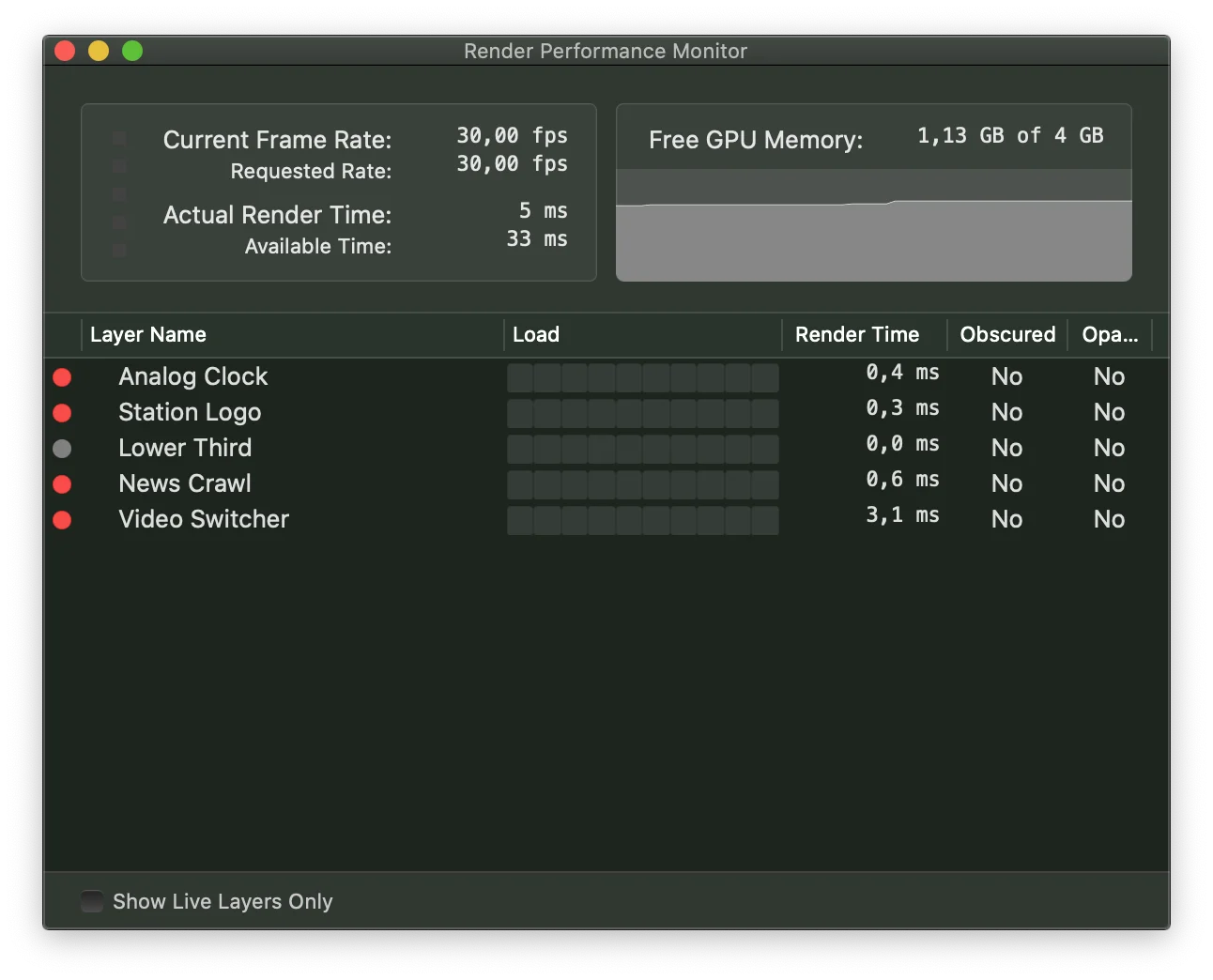Select the Lower Third layer name
The width and height of the screenshot is (1213, 980).
tap(185, 449)
